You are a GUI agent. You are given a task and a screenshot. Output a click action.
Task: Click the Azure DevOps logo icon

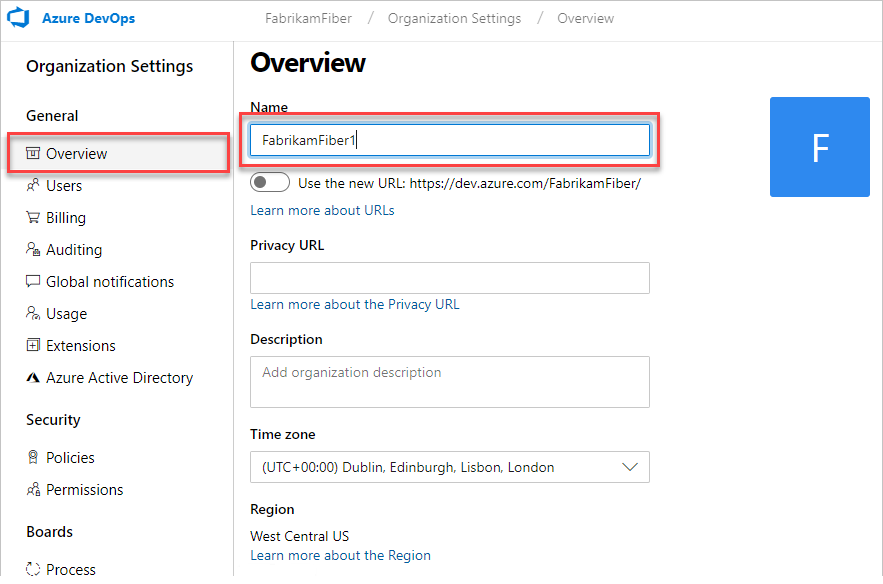[18, 18]
